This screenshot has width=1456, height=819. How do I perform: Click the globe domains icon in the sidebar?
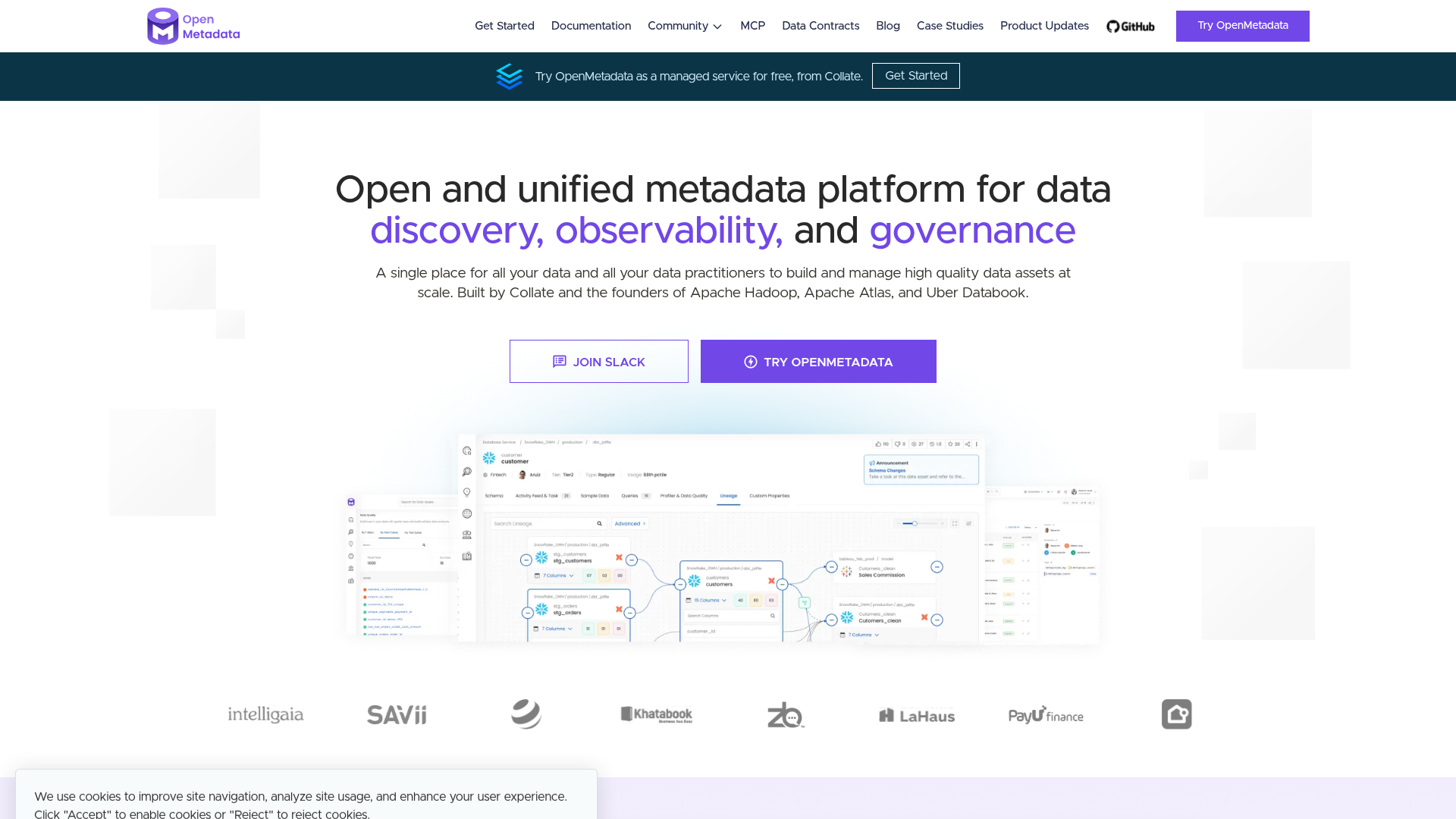click(466, 513)
